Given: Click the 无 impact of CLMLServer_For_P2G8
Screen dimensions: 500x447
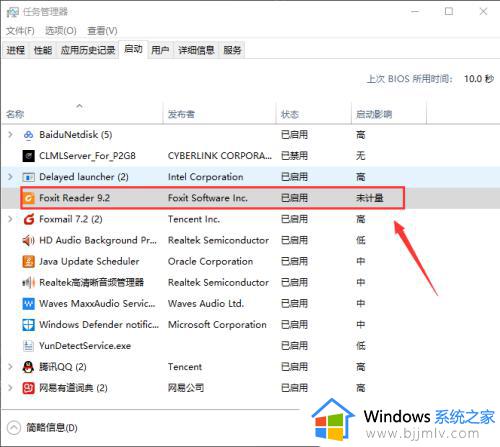Looking at the screenshot, I should [361, 156].
